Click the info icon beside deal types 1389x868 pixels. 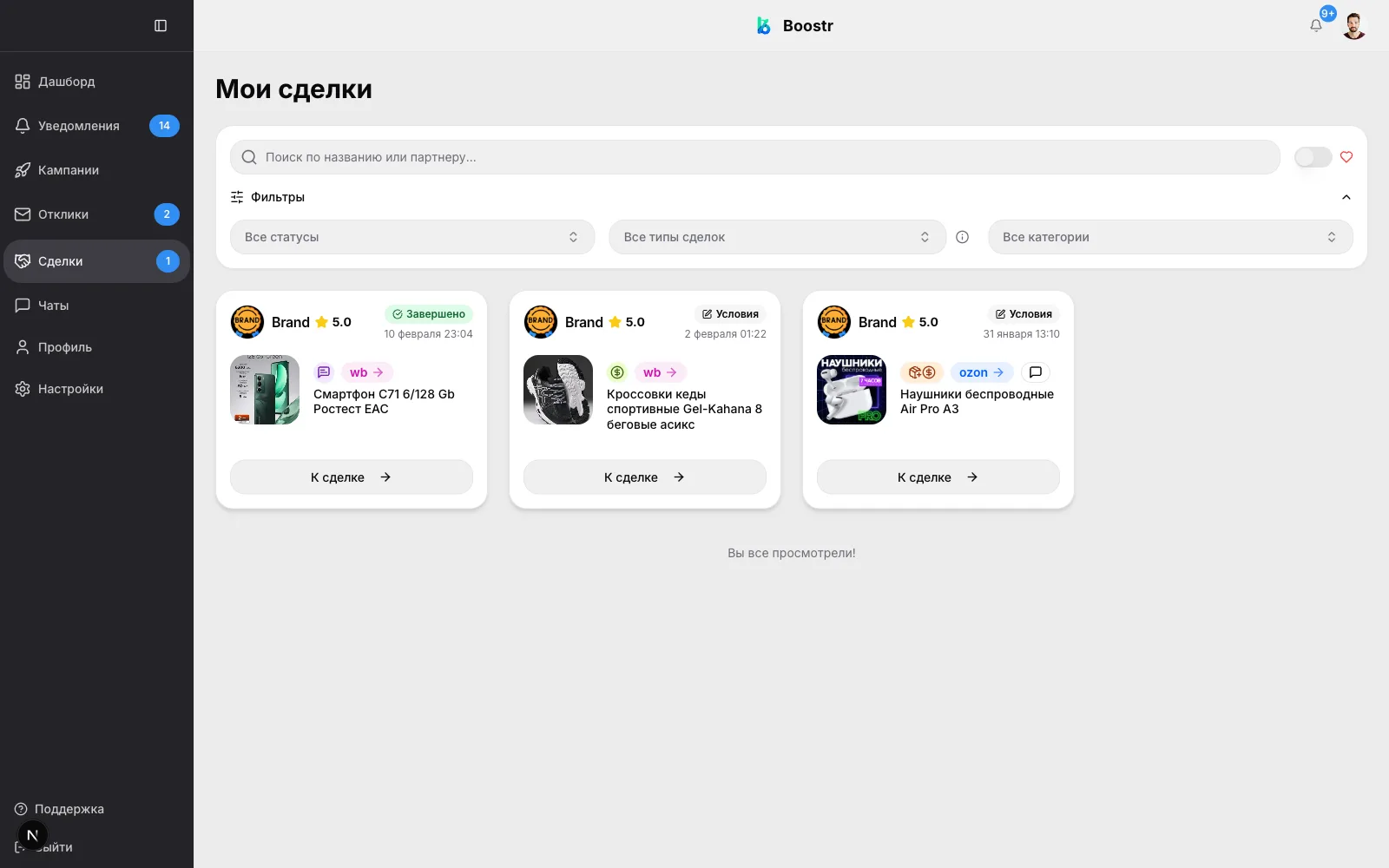[x=962, y=237]
